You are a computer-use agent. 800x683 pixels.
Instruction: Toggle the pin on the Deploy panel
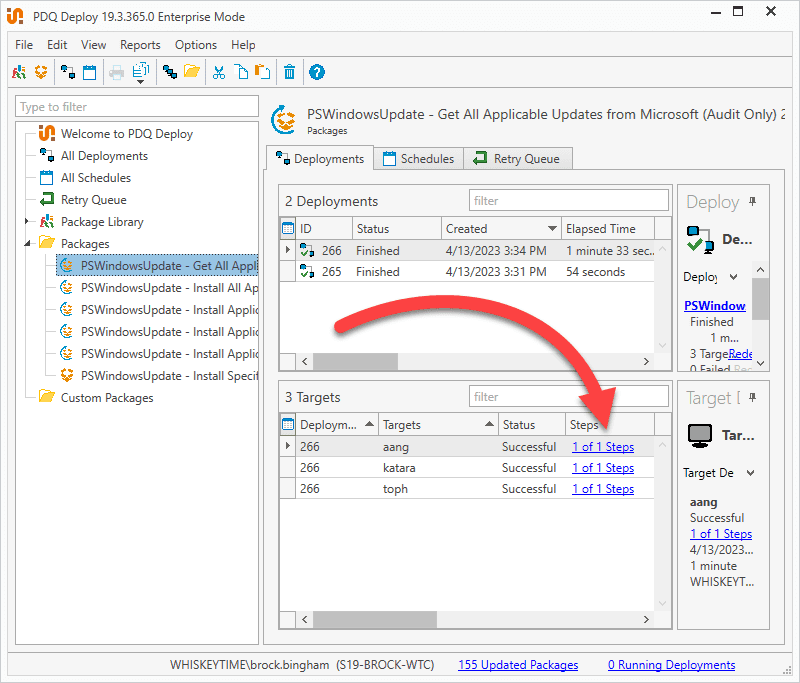click(x=753, y=200)
